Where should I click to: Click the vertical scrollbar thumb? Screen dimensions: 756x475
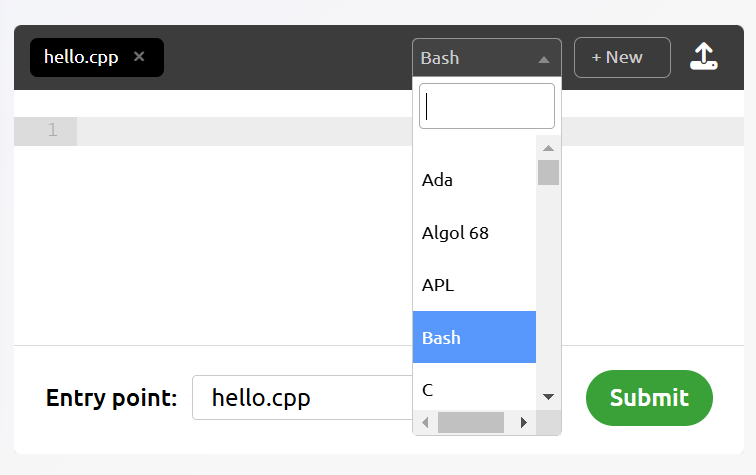(x=548, y=173)
